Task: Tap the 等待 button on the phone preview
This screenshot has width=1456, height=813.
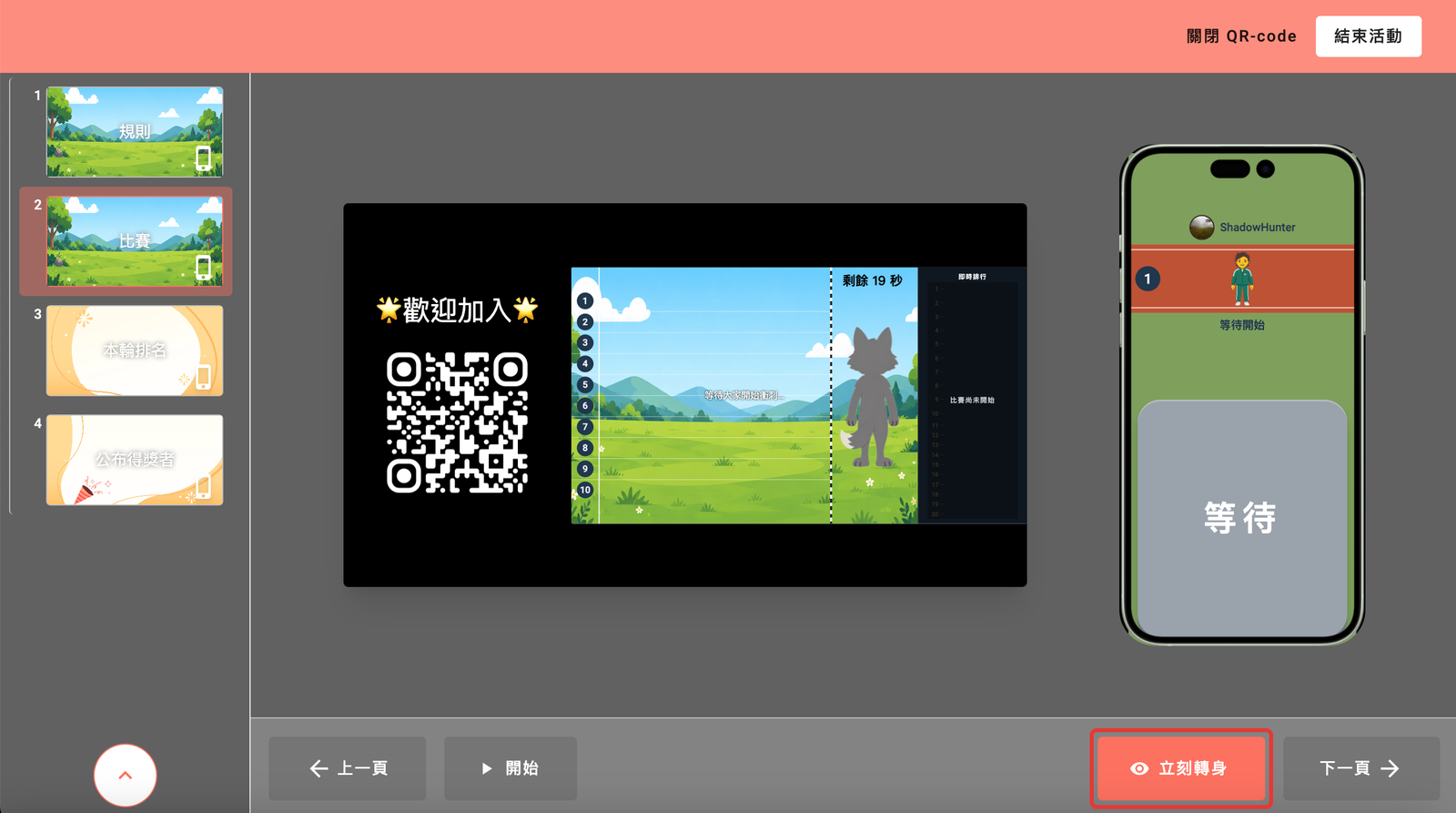Action: pos(1242,518)
